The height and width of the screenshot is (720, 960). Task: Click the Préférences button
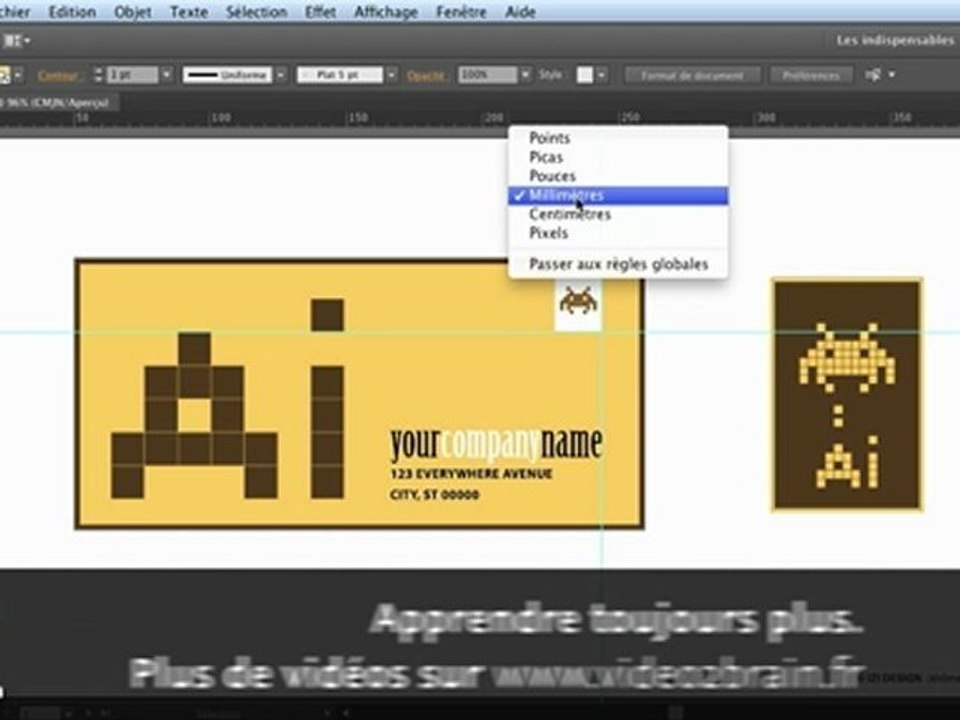point(811,76)
